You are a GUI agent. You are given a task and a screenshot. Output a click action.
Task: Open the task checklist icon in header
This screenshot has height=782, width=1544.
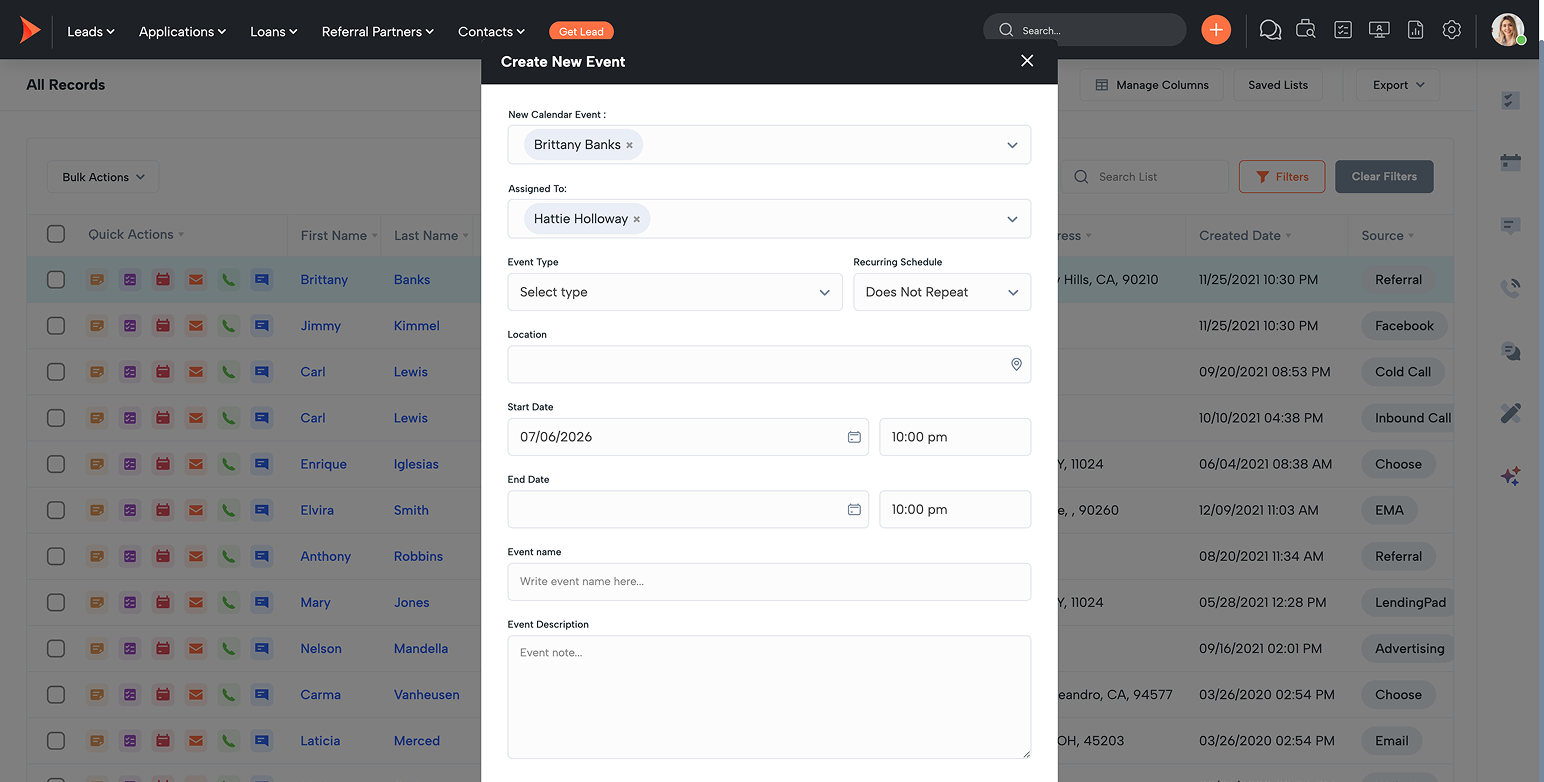click(x=1343, y=30)
